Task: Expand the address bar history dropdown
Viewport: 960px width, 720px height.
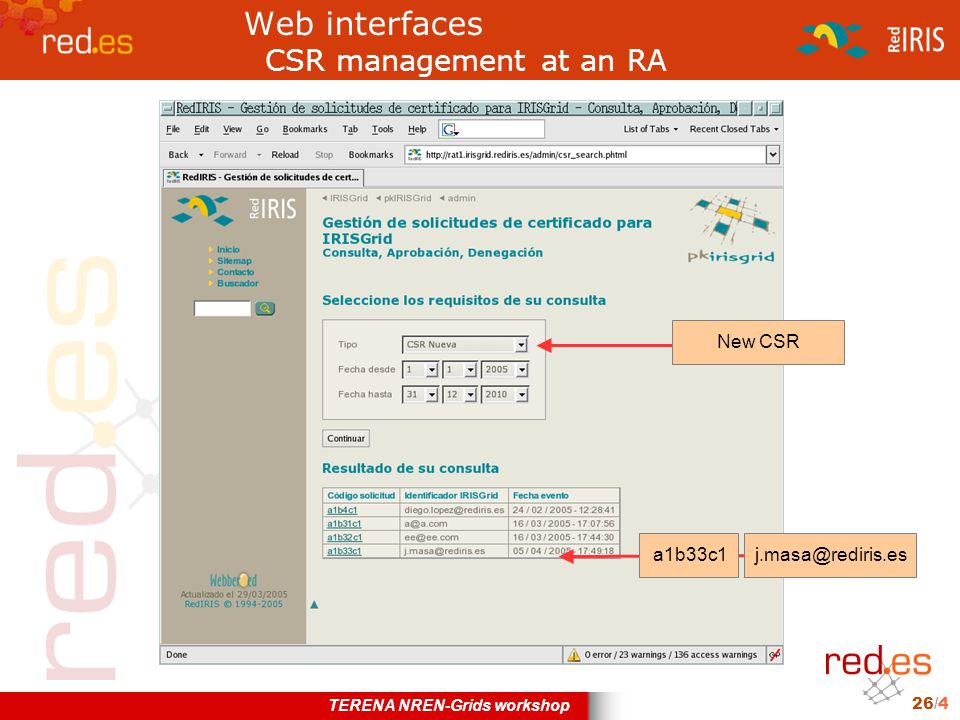Action: (x=773, y=154)
